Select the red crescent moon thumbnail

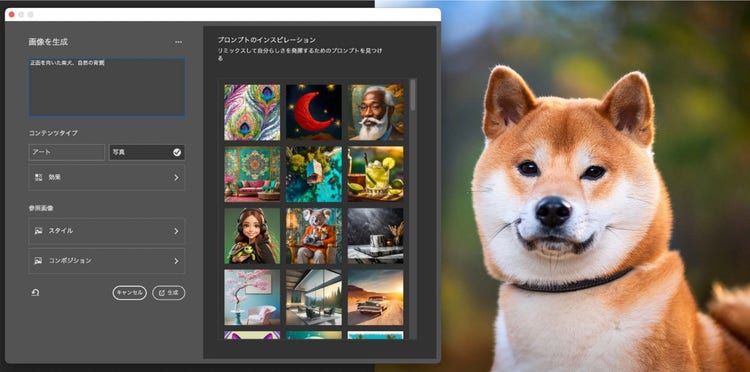314,112
